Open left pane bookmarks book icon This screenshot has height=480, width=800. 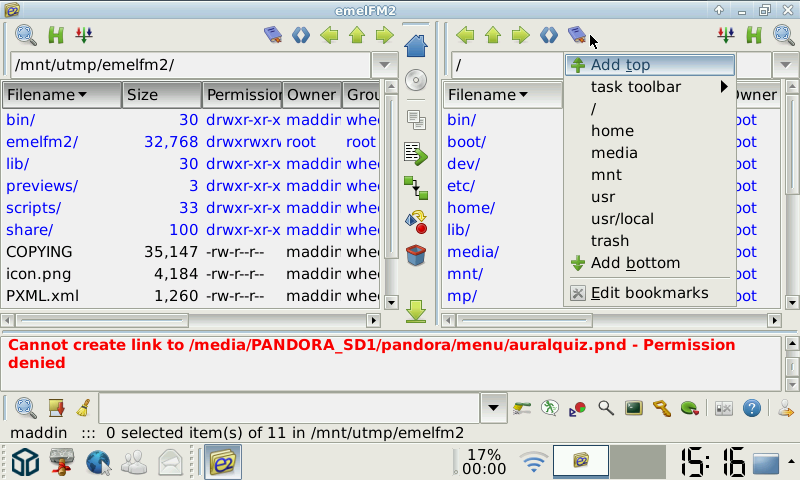coord(273,35)
